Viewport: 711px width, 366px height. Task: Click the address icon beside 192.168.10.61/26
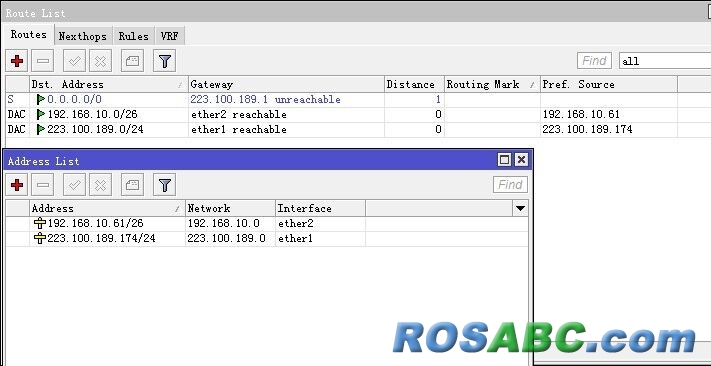click(x=40, y=223)
